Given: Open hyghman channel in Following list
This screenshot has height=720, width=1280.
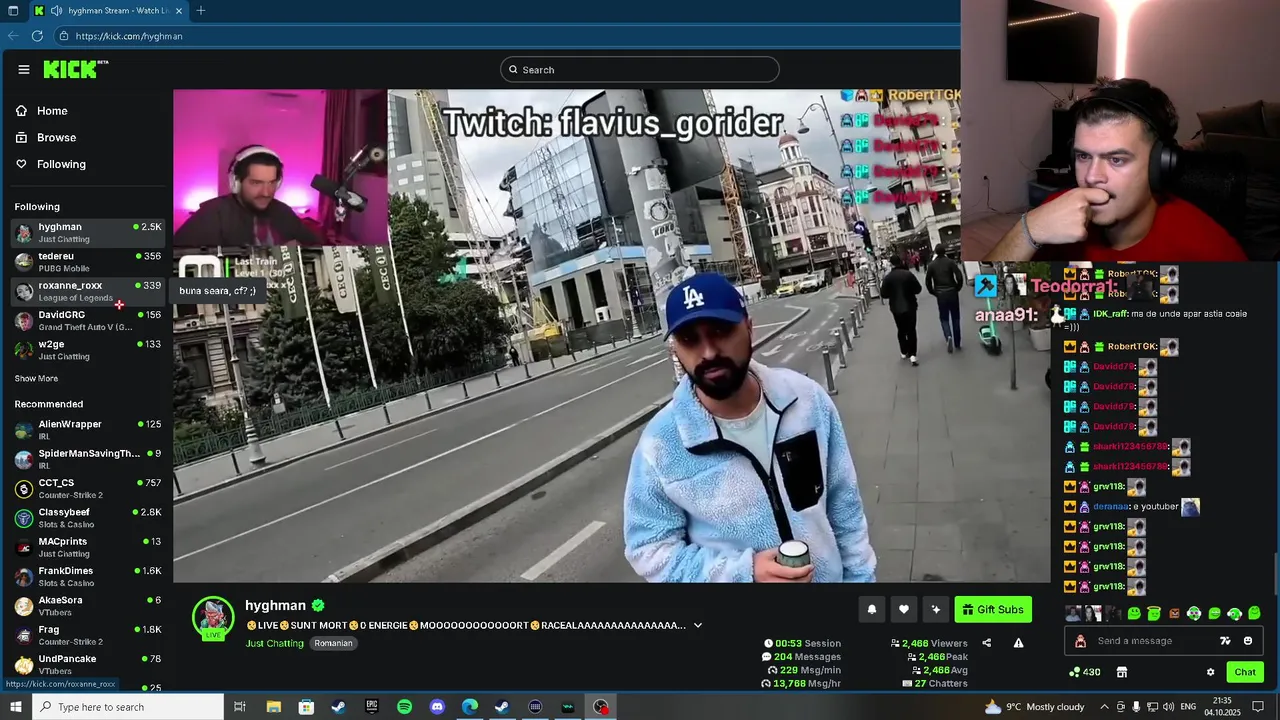Looking at the screenshot, I should (89, 233).
